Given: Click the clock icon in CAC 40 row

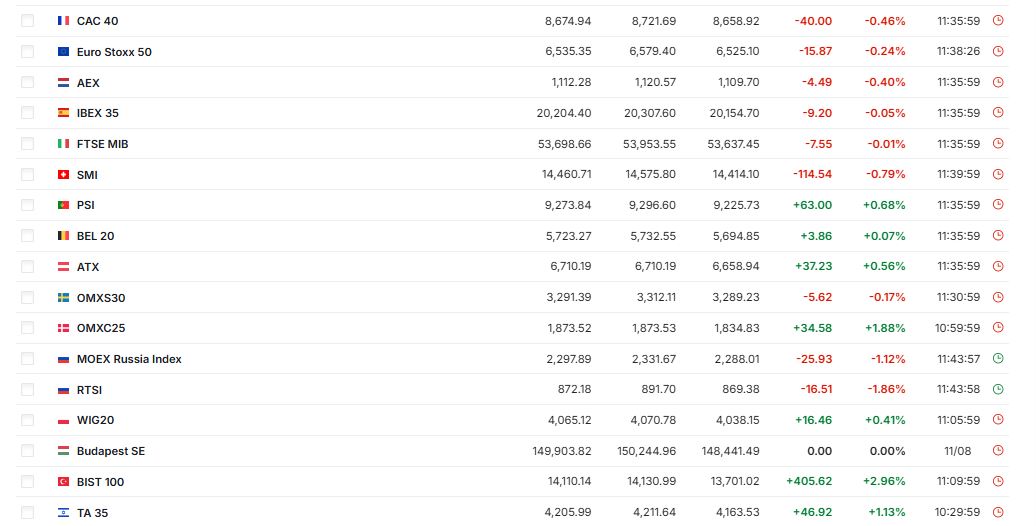Looking at the screenshot, I should pos(998,20).
